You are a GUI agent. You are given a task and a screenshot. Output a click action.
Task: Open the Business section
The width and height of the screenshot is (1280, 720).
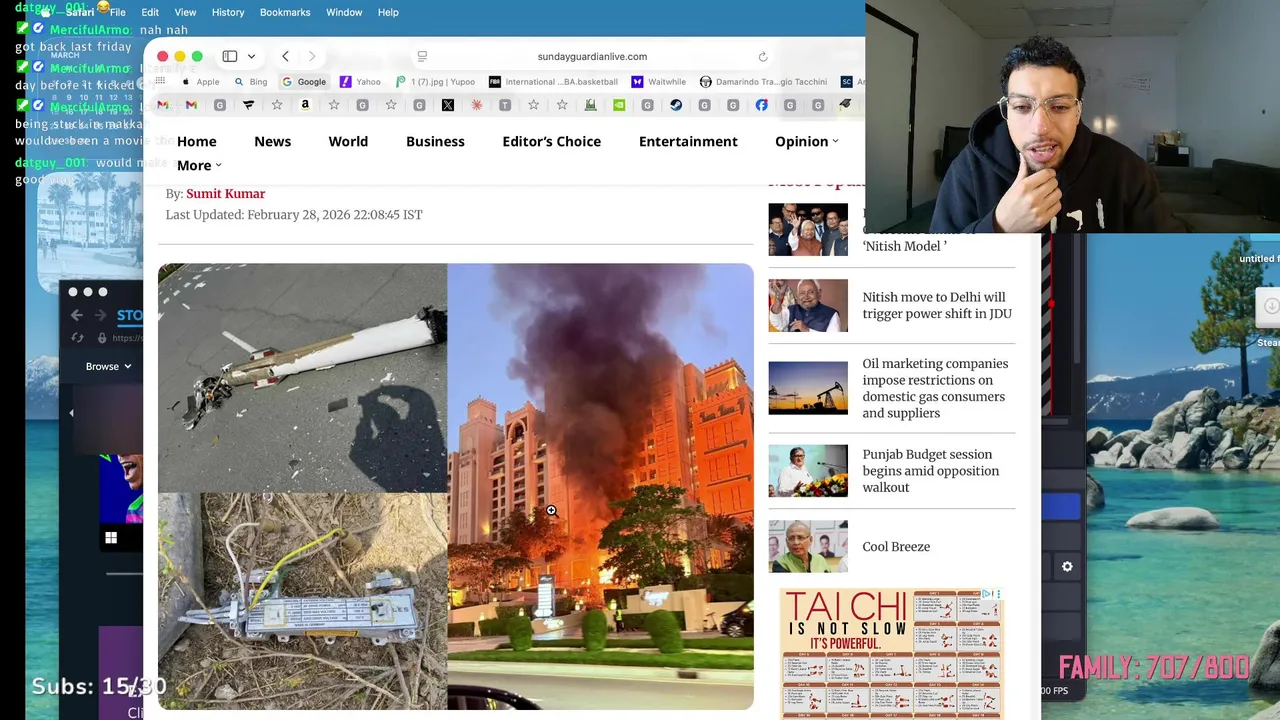coord(435,141)
